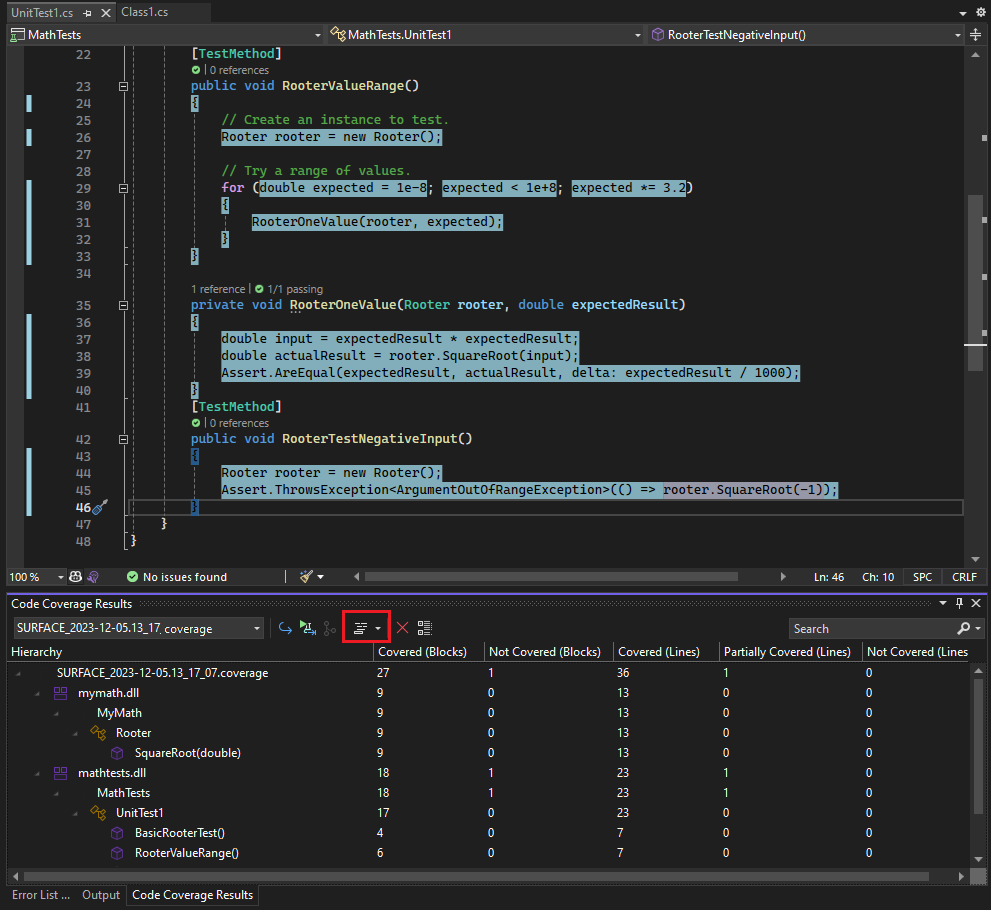
Task: Click the search magnifier in coverage panel
Action: click(x=965, y=628)
